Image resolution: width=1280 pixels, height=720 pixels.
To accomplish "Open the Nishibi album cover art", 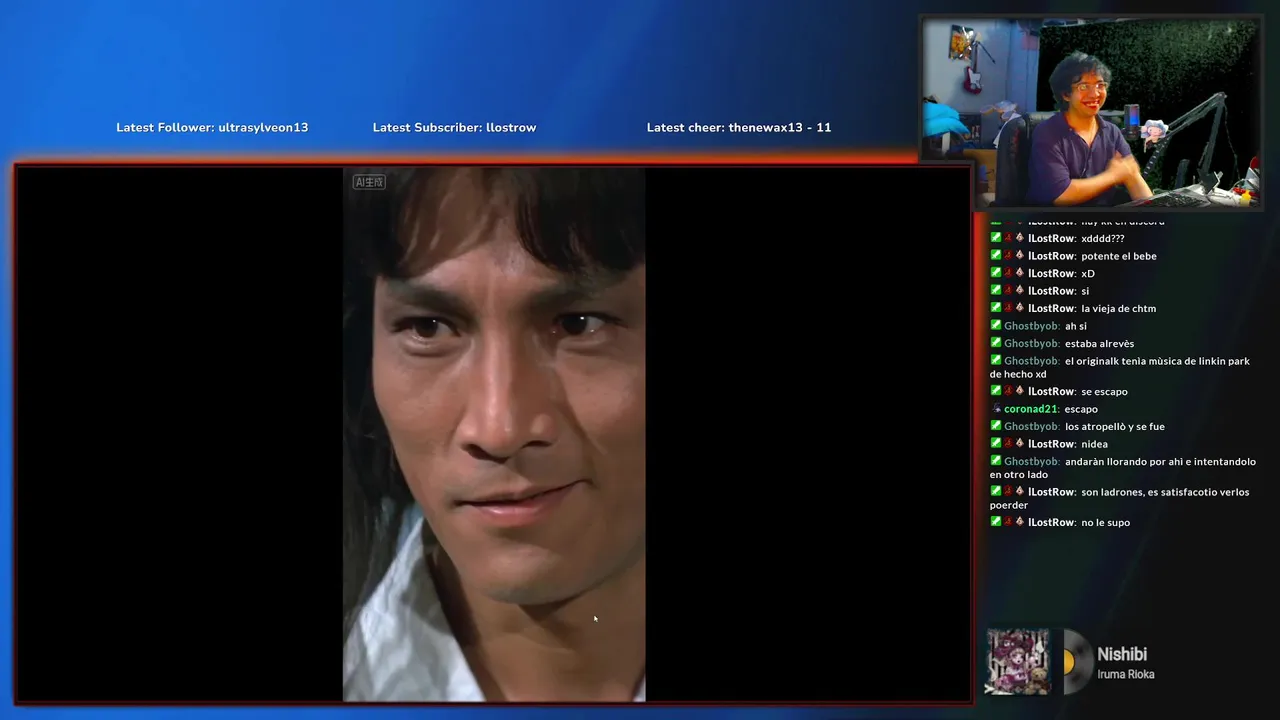I will pos(1018,661).
